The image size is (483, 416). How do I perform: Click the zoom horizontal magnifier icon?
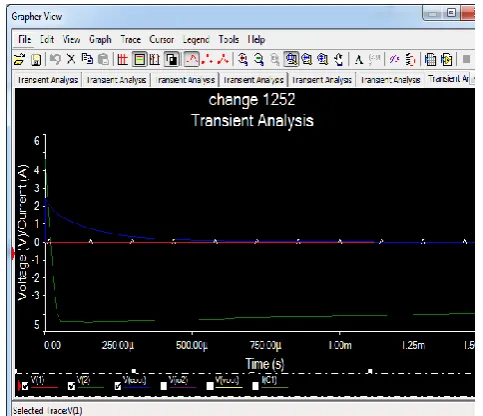(307, 60)
